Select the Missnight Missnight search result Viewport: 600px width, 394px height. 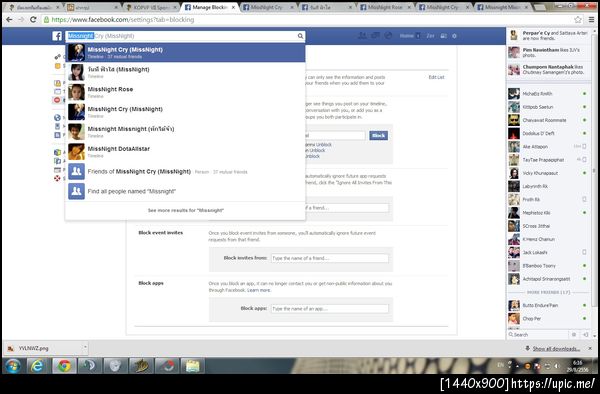tap(185, 132)
